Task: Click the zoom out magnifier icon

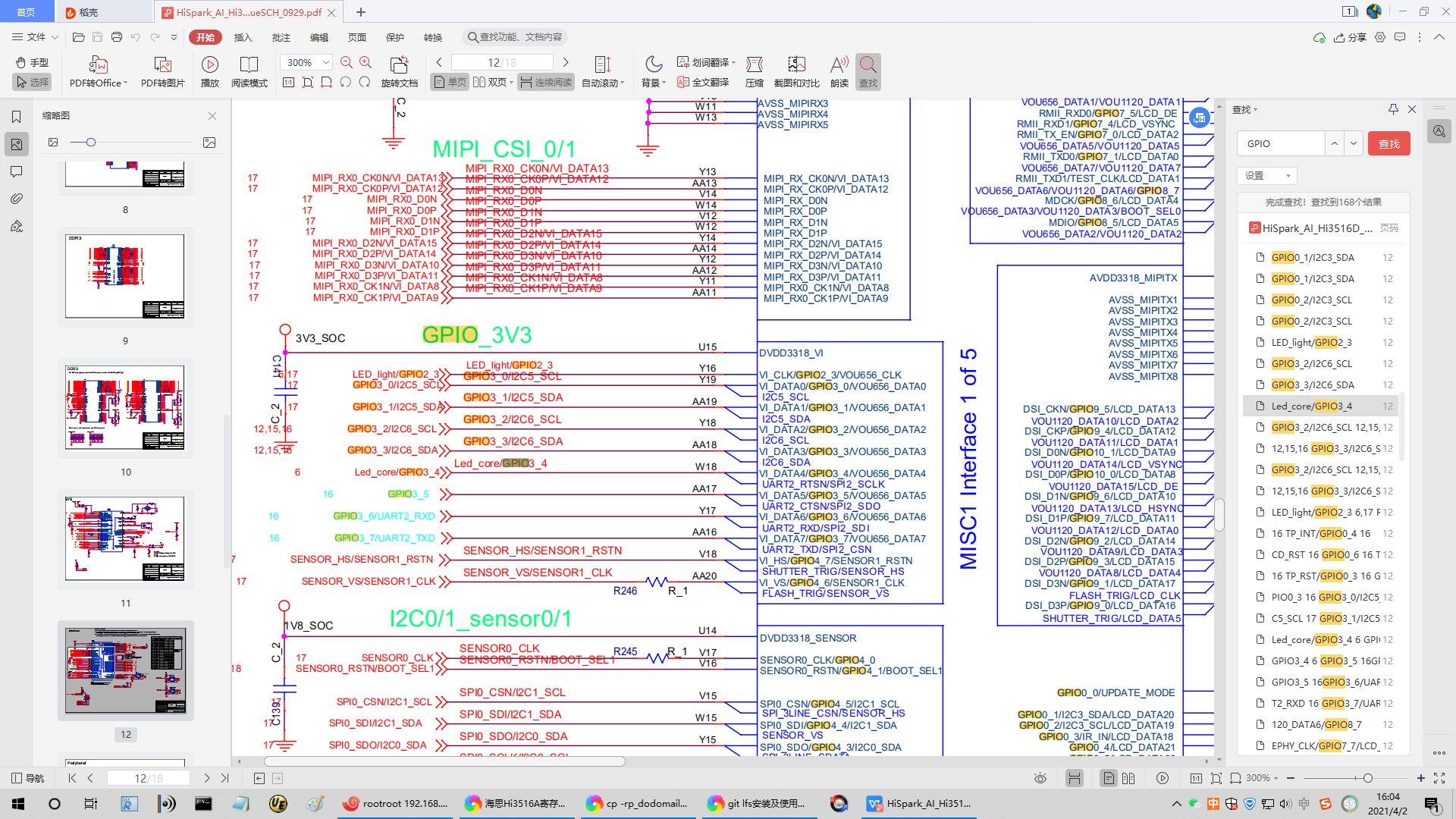Action: point(347,62)
